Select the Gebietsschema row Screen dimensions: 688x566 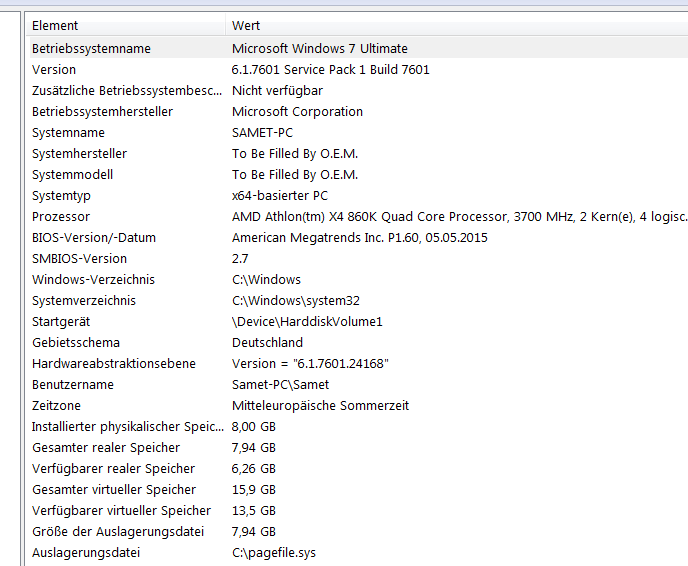point(359,343)
